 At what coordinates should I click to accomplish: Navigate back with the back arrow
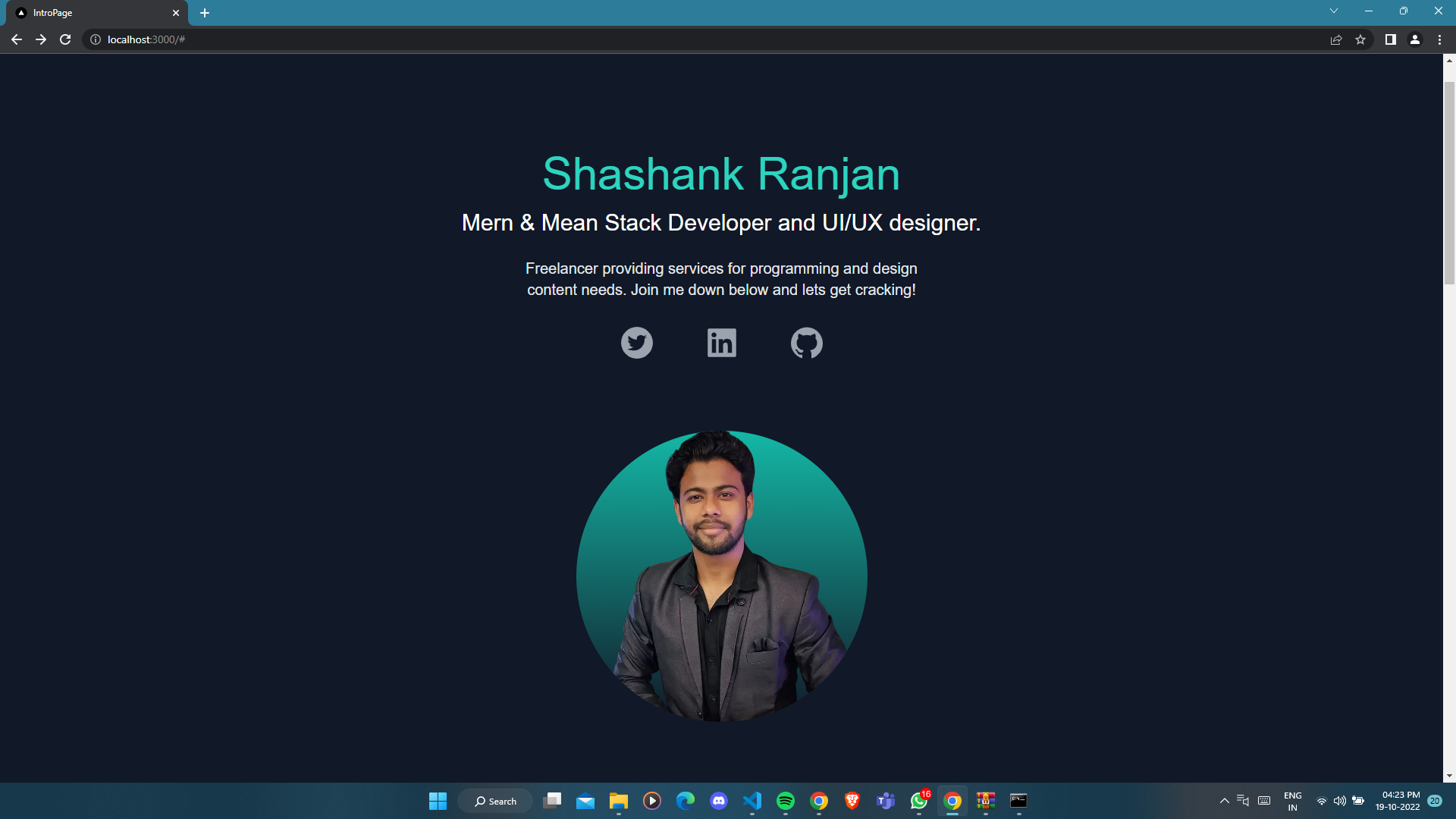tap(17, 39)
